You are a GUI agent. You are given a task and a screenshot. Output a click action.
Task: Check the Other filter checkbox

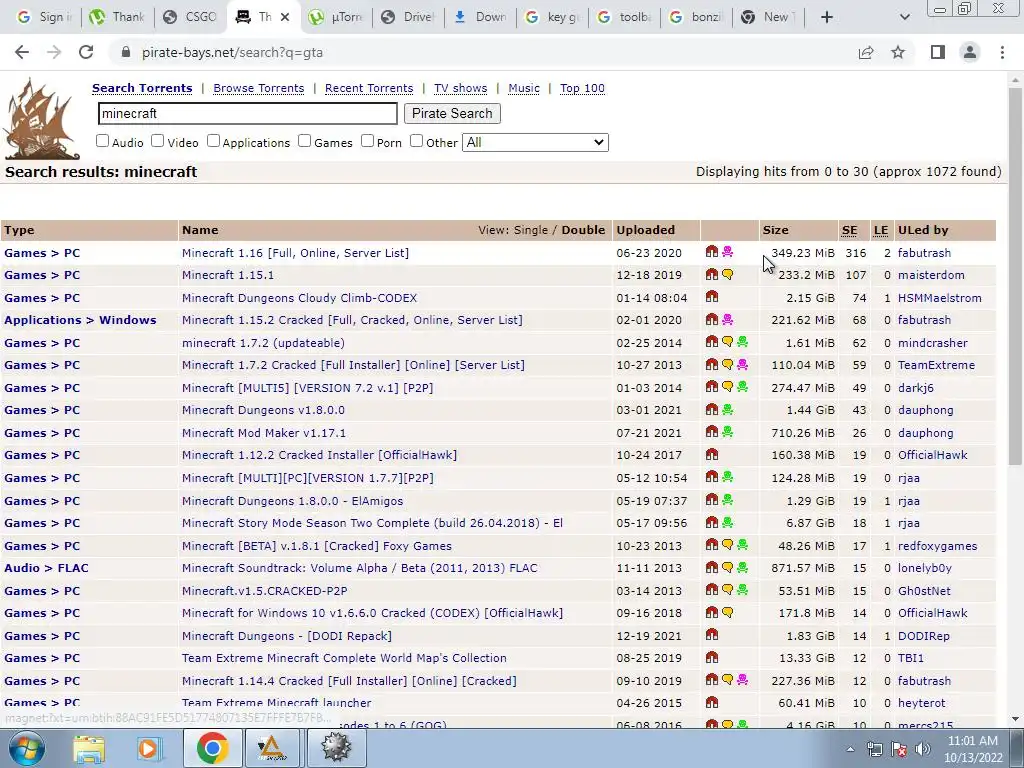[417, 140]
